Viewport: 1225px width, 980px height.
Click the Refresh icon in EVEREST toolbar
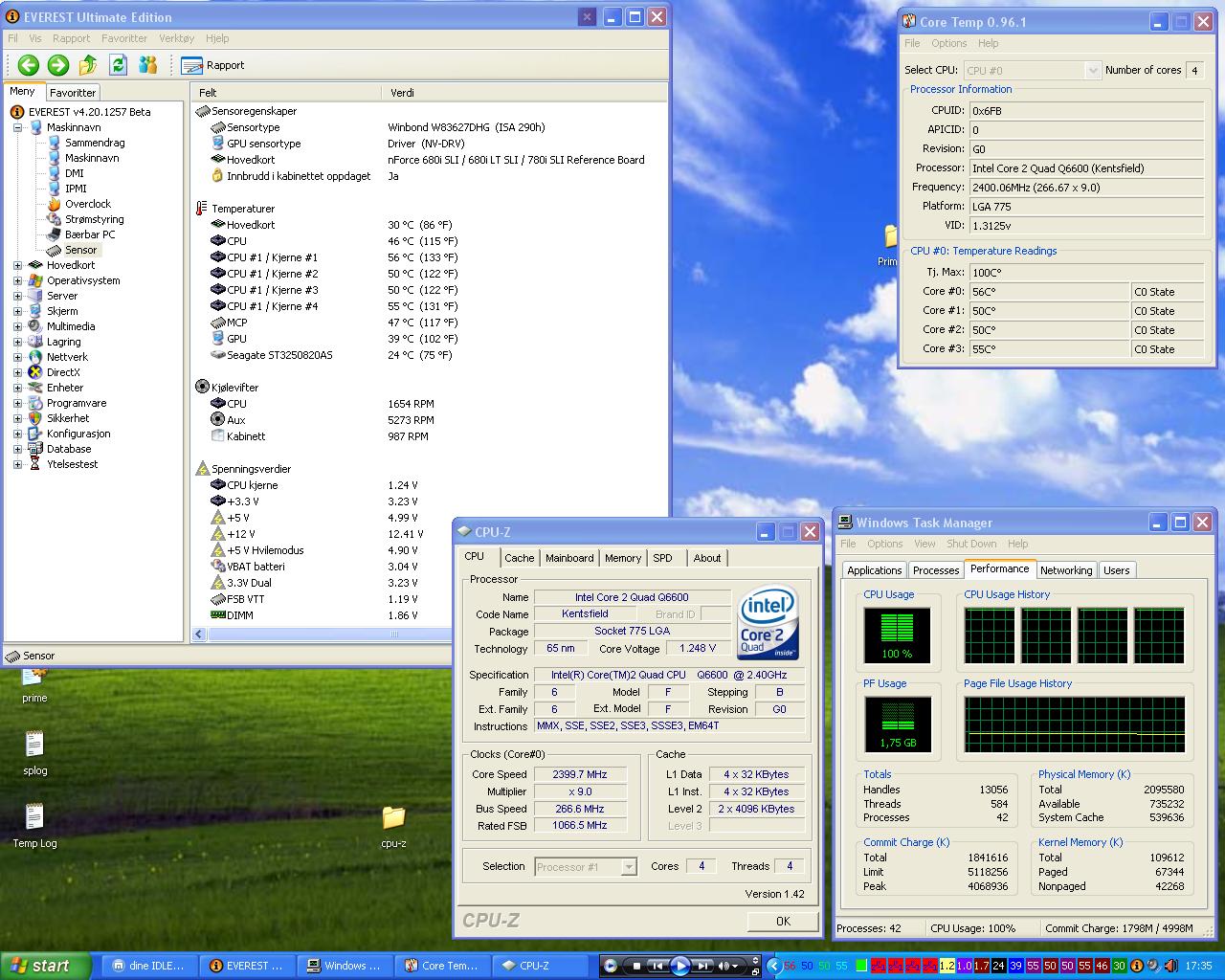click(x=118, y=64)
